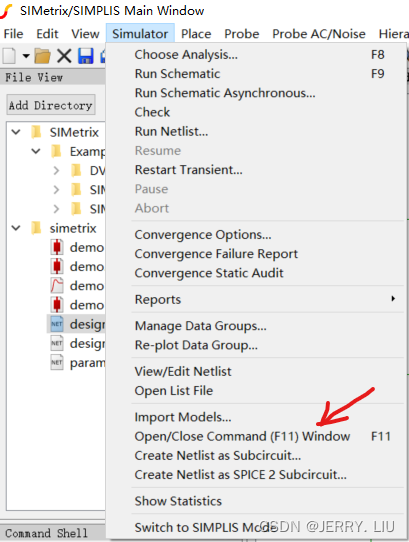The image size is (409, 542).
Task: Click the black X delete toolbar icon
Action: pos(64,56)
